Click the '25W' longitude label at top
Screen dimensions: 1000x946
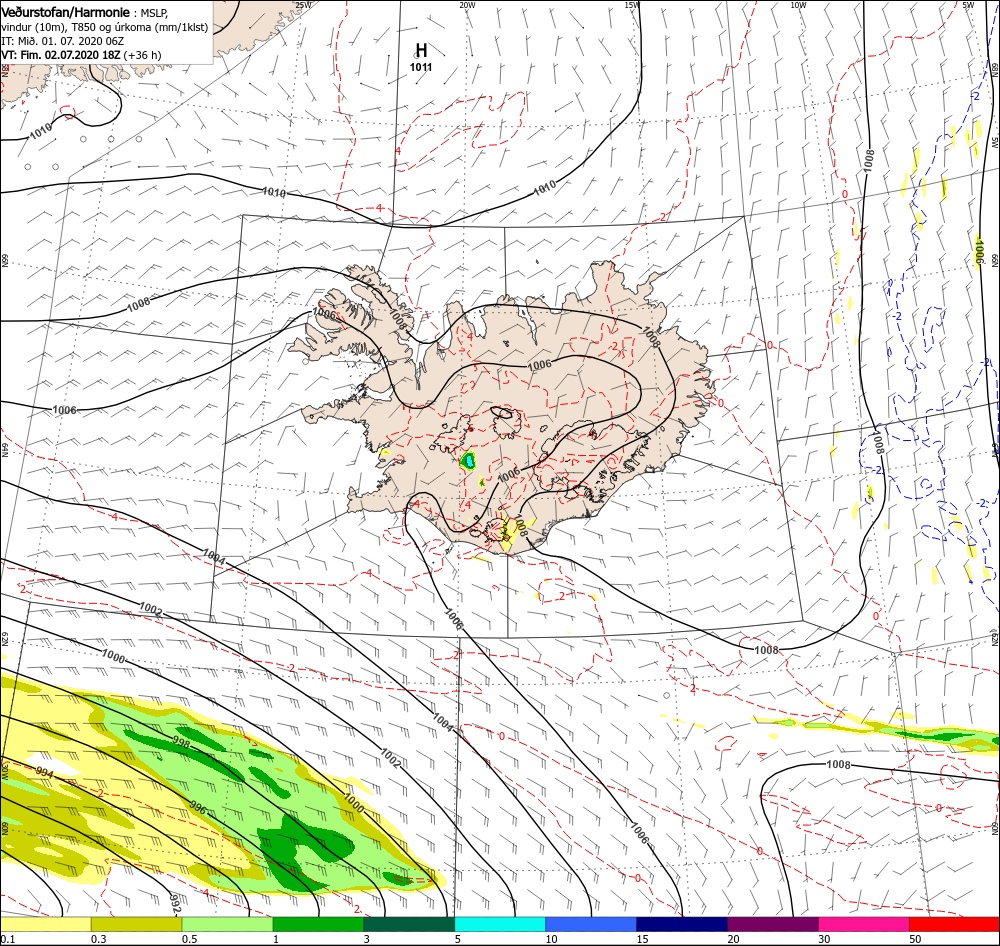coord(304,5)
